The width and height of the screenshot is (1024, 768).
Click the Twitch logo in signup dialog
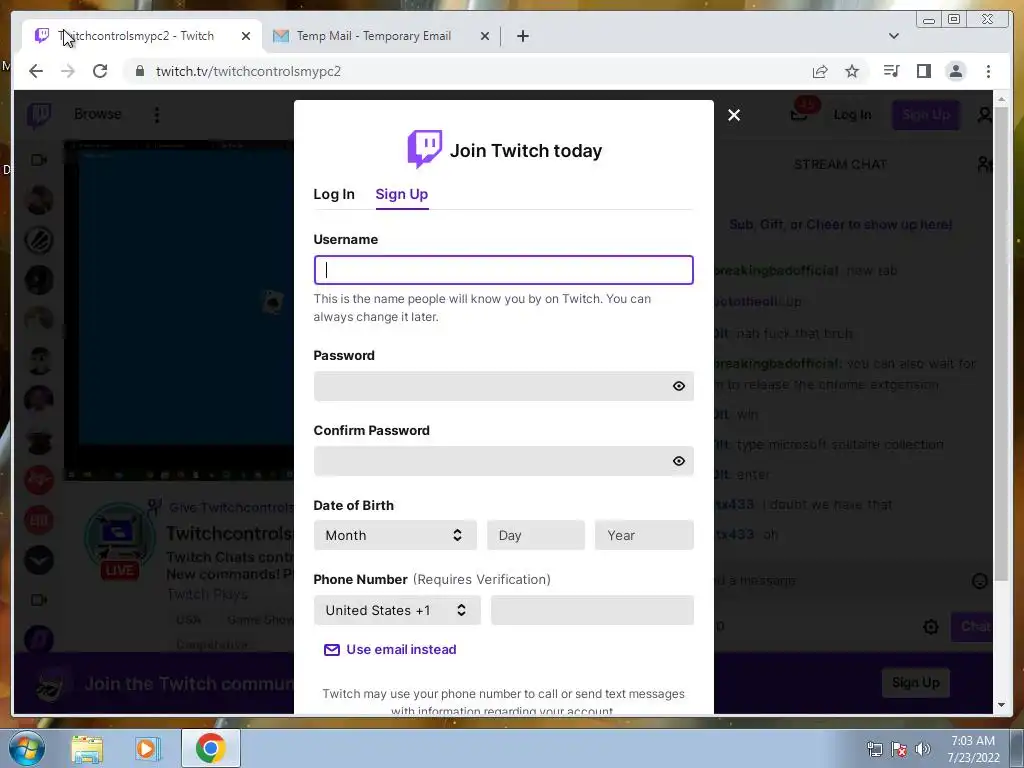click(424, 149)
